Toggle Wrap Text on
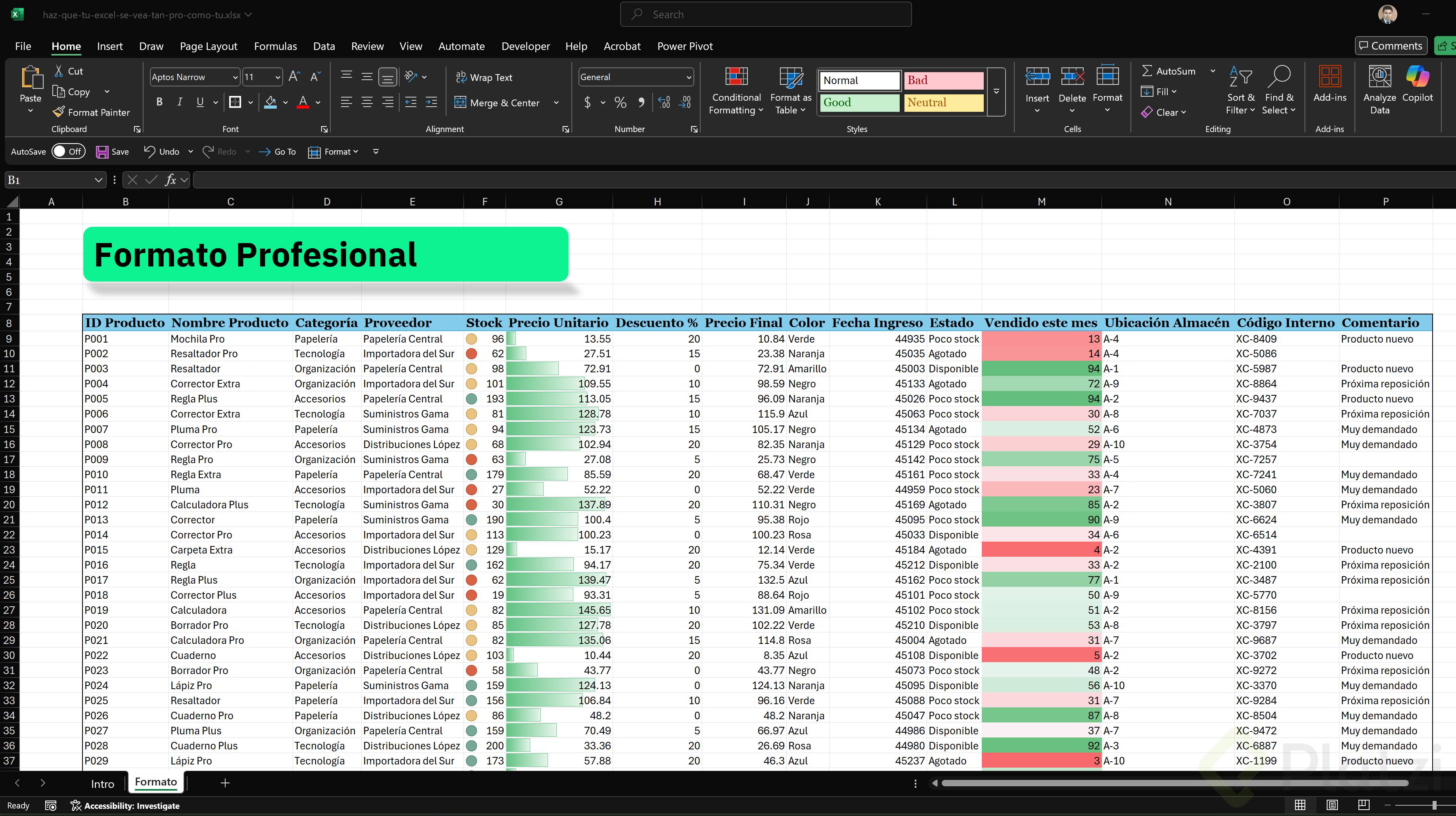1456x816 pixels. [484, 77]
